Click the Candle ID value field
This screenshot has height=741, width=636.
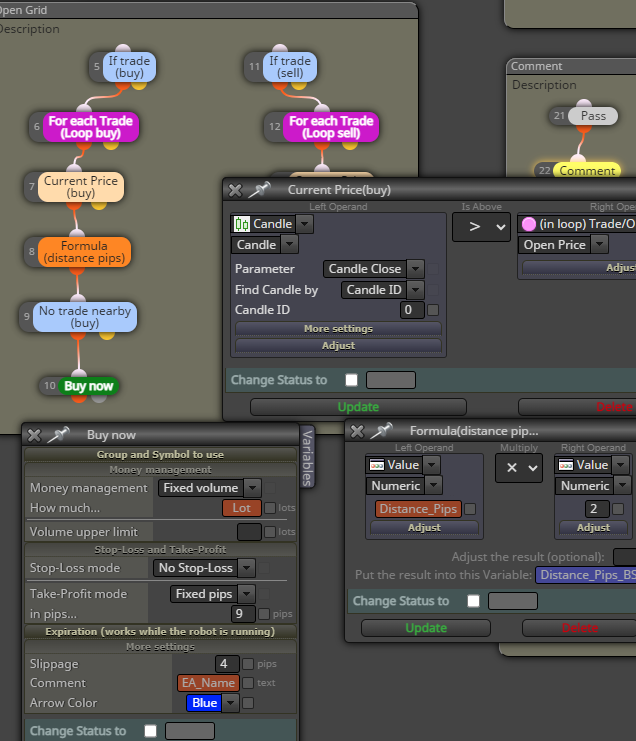[x=412, y=310]
